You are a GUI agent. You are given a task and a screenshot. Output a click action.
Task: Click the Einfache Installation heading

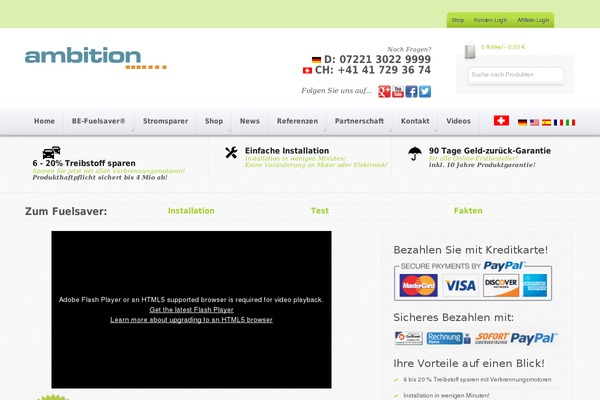click(287, 151)
